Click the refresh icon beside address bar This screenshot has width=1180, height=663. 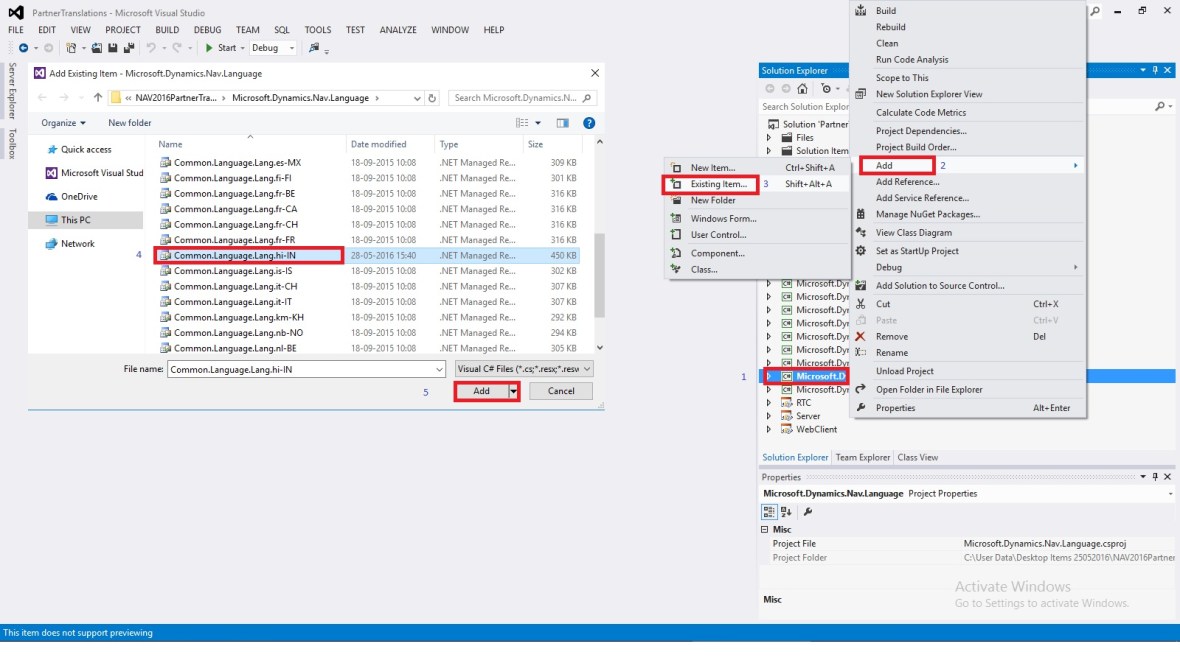[432, 98]
